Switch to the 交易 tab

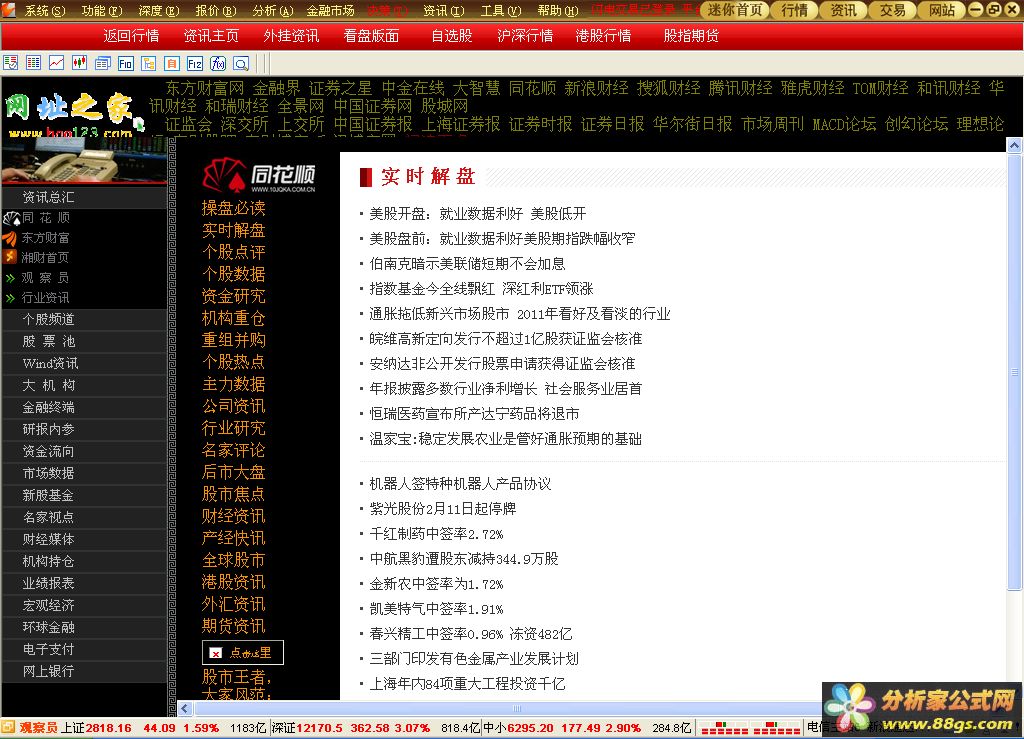coord(892,10)
